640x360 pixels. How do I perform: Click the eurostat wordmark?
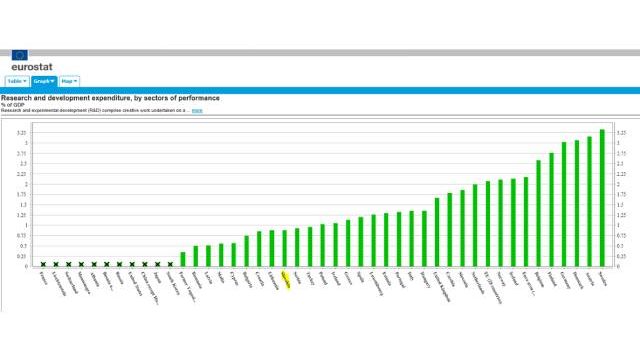pos(32,67)
